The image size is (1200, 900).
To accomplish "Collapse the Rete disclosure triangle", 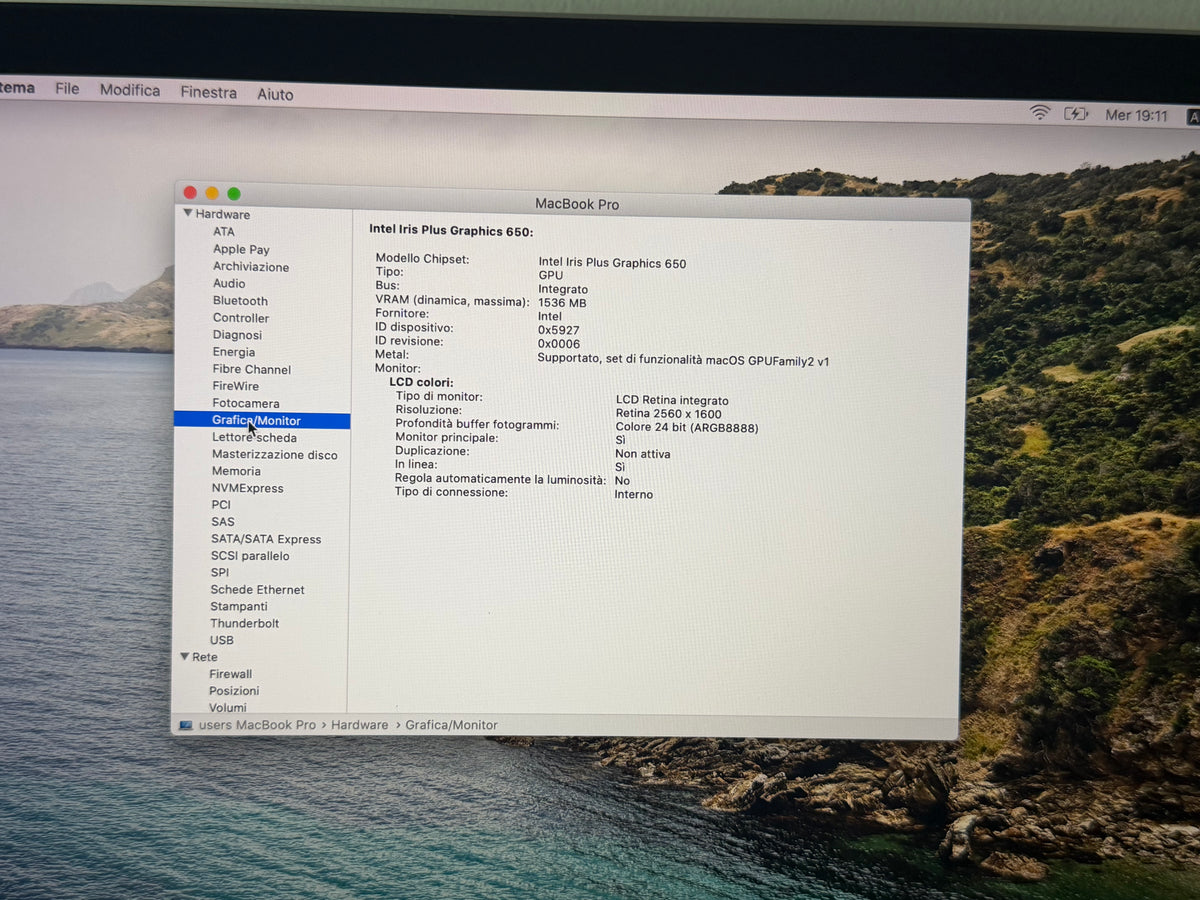I will (185, 656).
